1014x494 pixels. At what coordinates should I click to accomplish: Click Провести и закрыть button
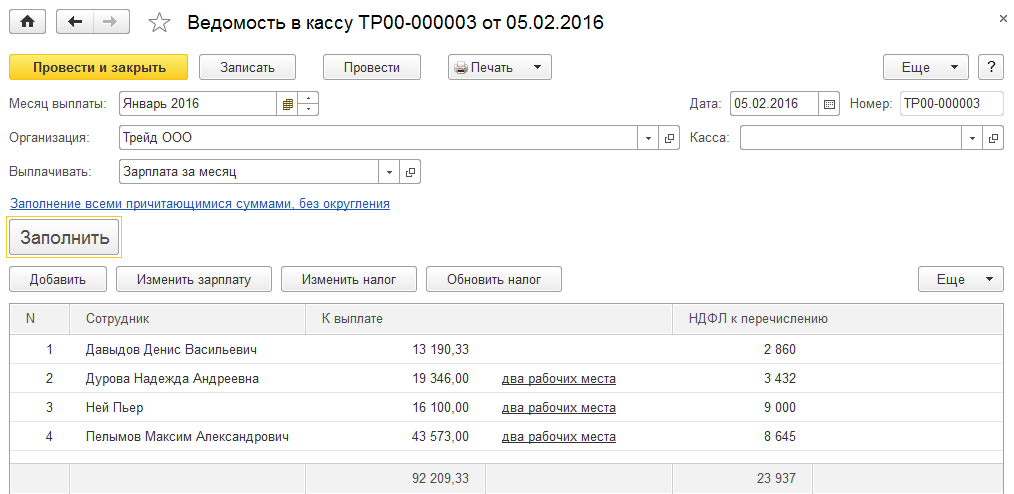[x=98, y=67]
